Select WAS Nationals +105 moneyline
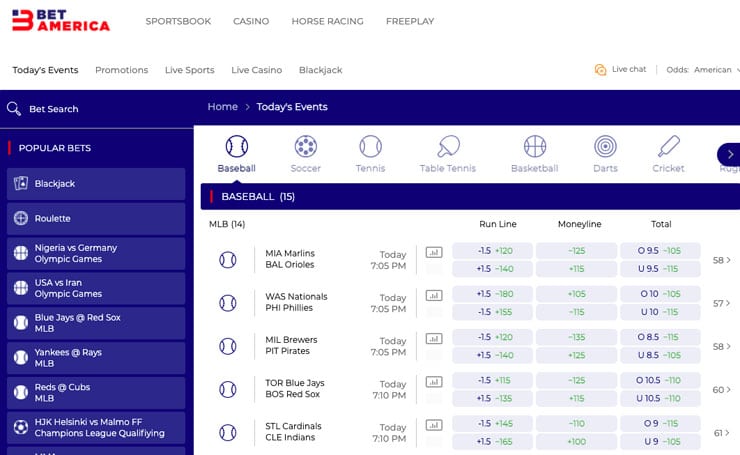Screen dimensions: 740x455 576,294
